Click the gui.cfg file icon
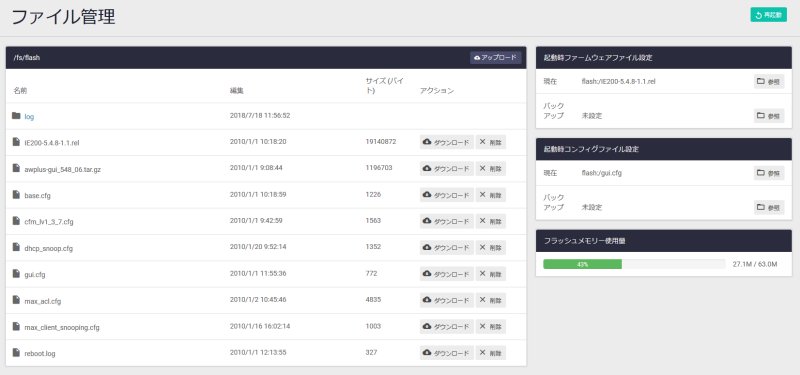The height and width of the screenshot is (375, 800). pos(16,274)
